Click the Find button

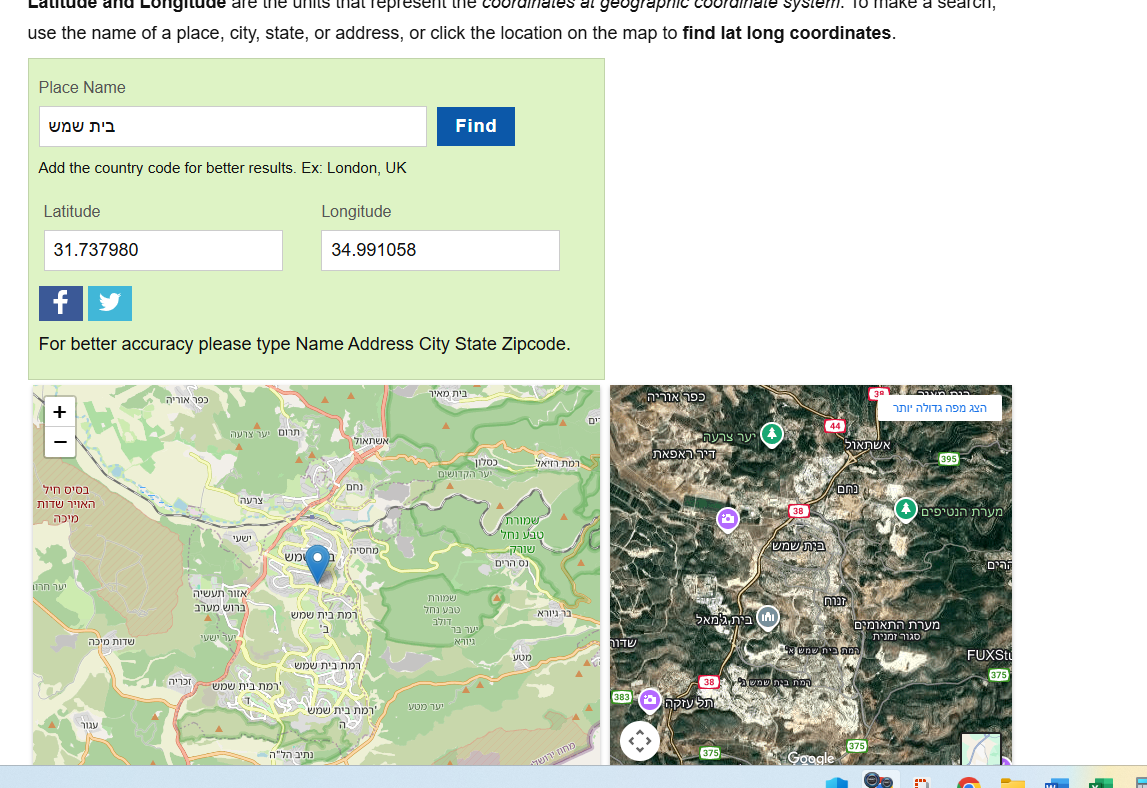[475, 126]
